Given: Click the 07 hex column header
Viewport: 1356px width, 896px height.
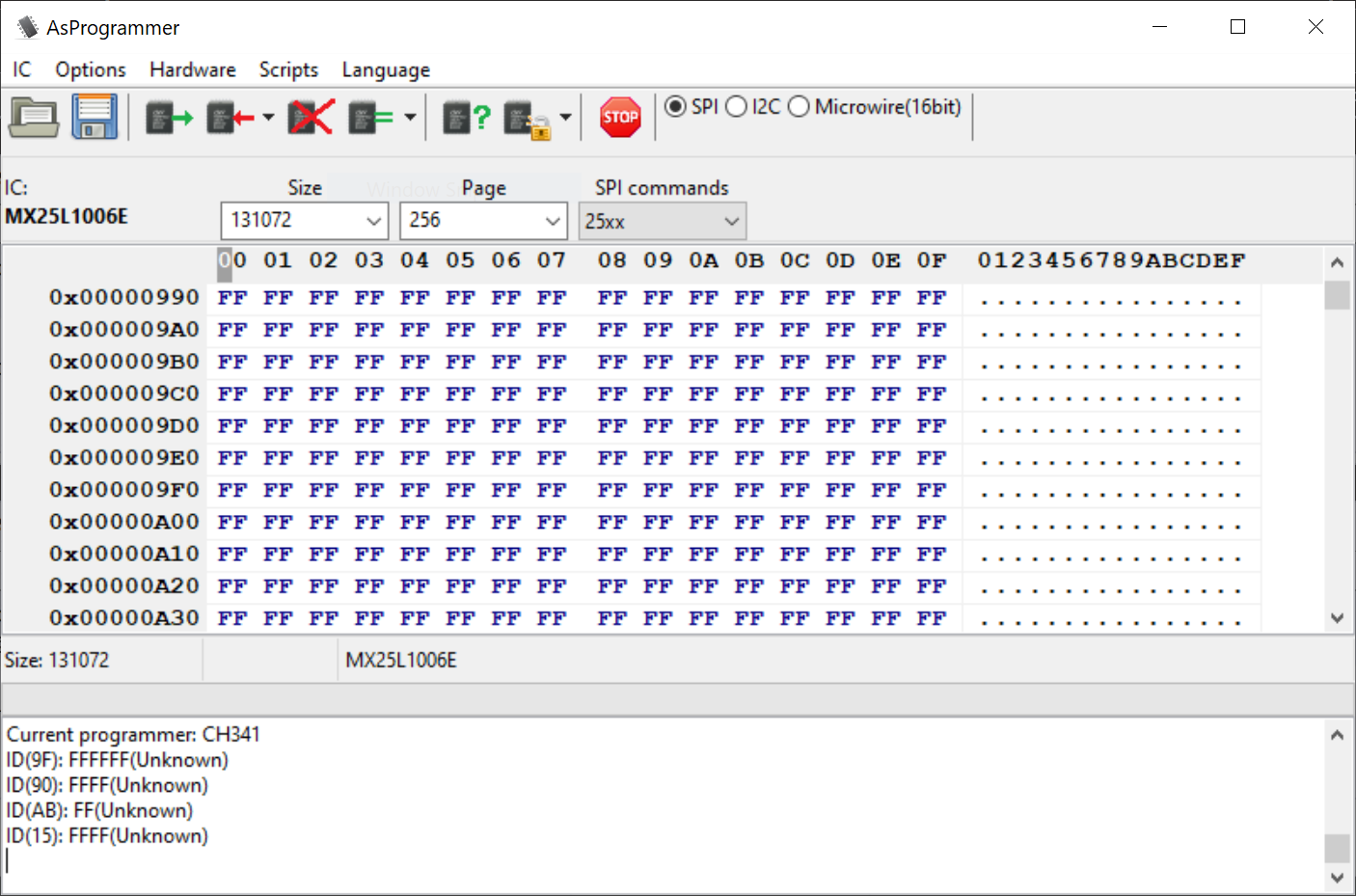Looking at the screenshot, I should coord(552,260).
